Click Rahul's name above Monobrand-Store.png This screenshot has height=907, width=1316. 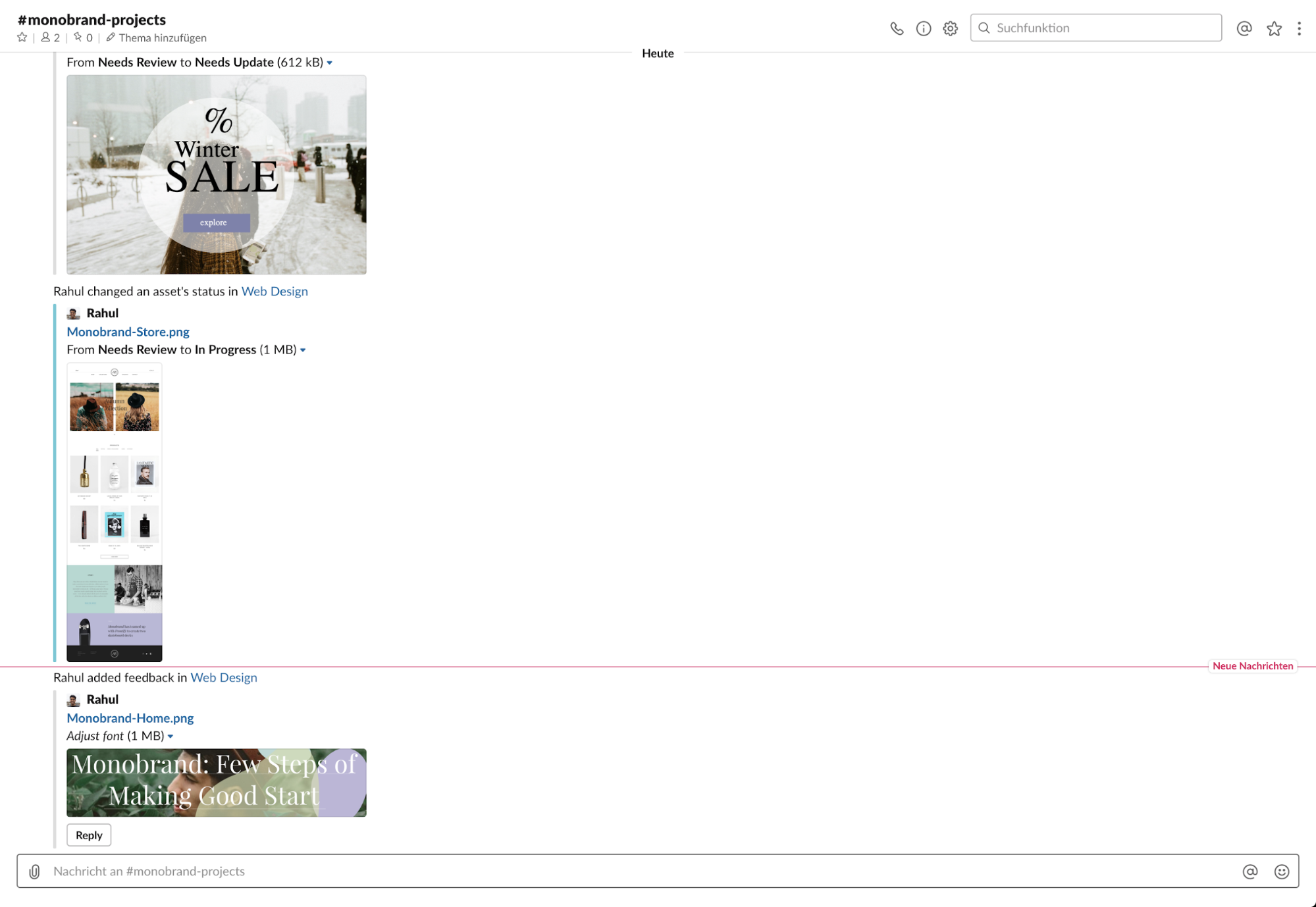click(103, 313)
